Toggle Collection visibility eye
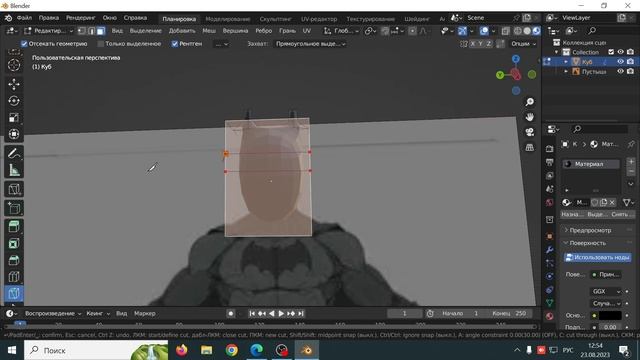This screenshot has width=640, height=360. [x=620, y=52]
